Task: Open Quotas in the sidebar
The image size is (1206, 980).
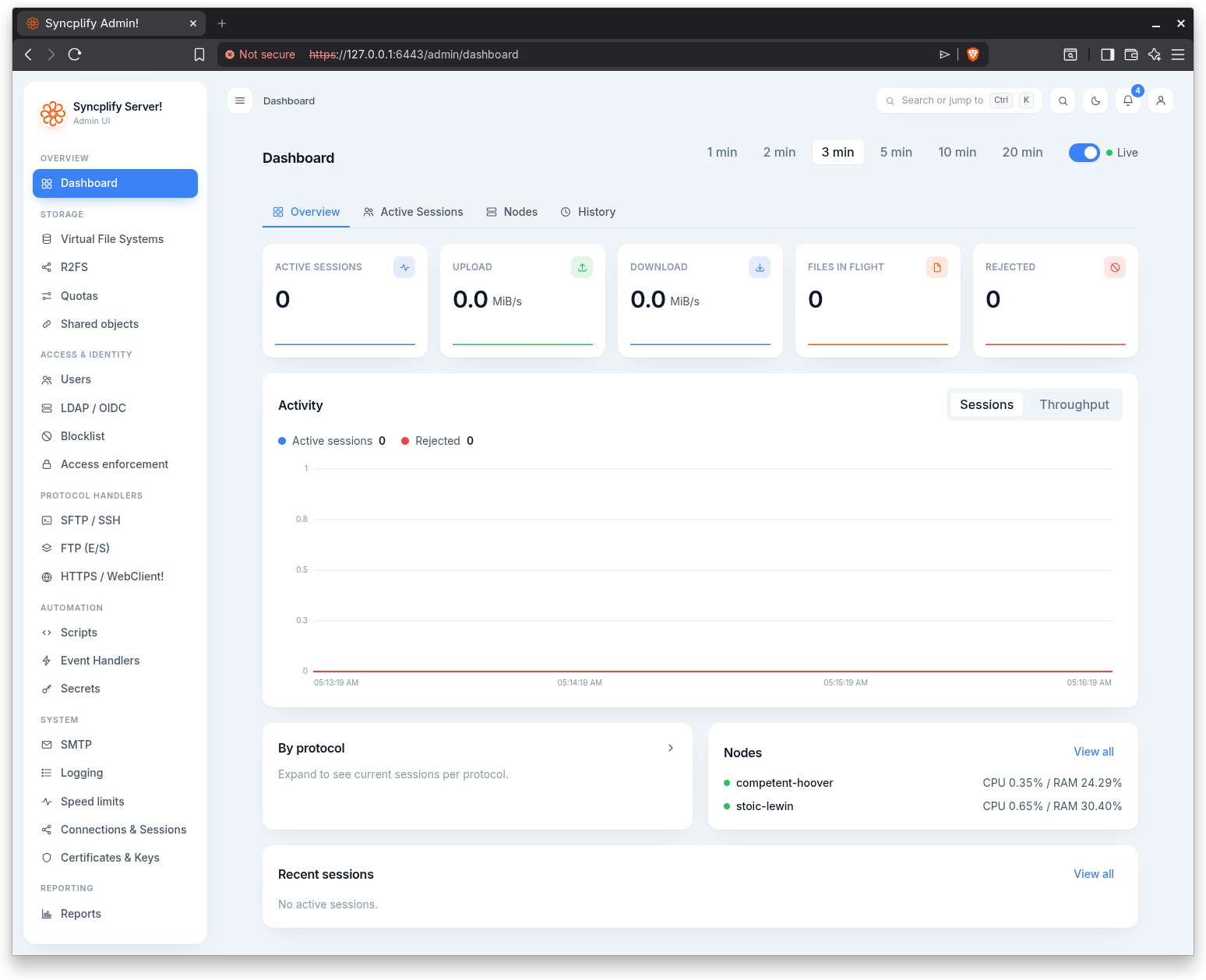Action: pyautogui.click(x=115, y=296)
